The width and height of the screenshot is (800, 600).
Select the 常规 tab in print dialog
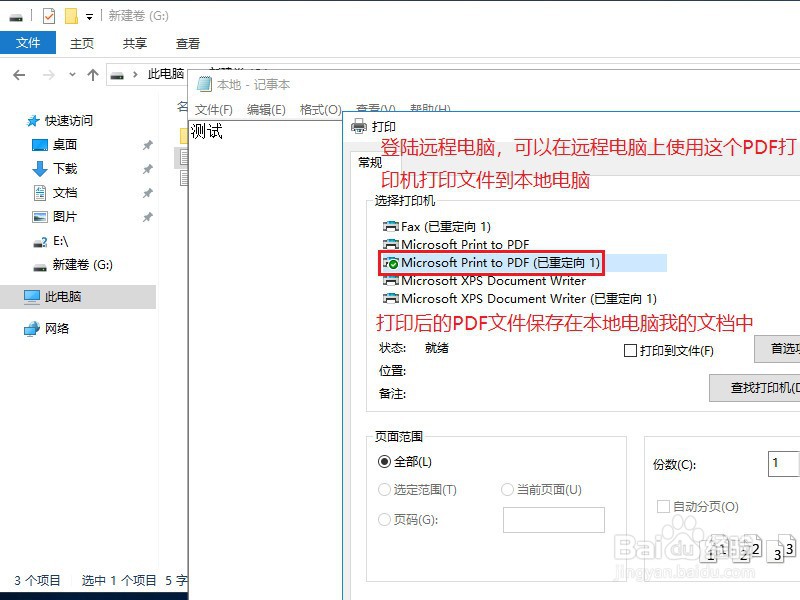[370, 162]
